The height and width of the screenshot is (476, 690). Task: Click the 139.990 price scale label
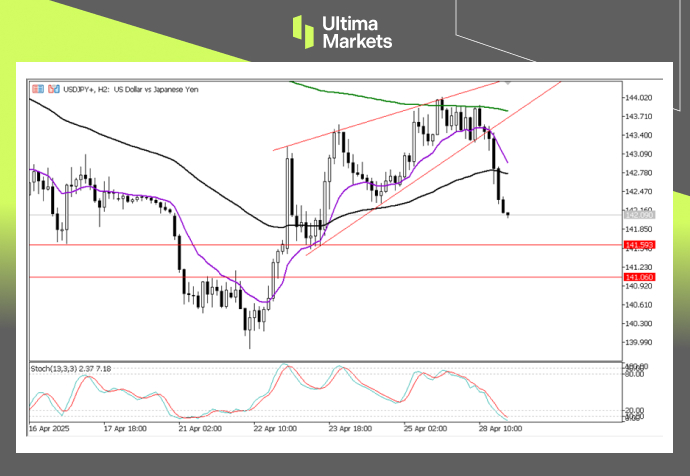click(x=638, y=341)
